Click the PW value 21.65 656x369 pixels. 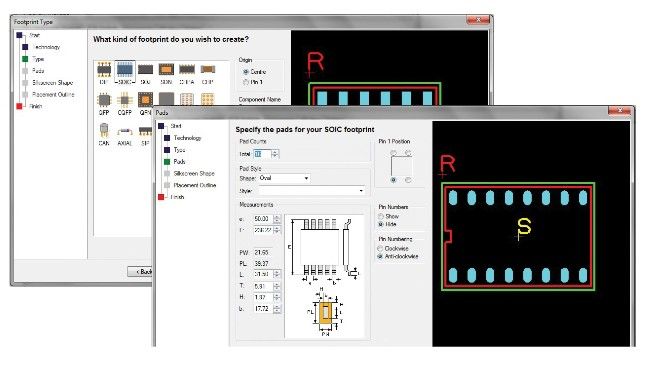tap(261, 253)
